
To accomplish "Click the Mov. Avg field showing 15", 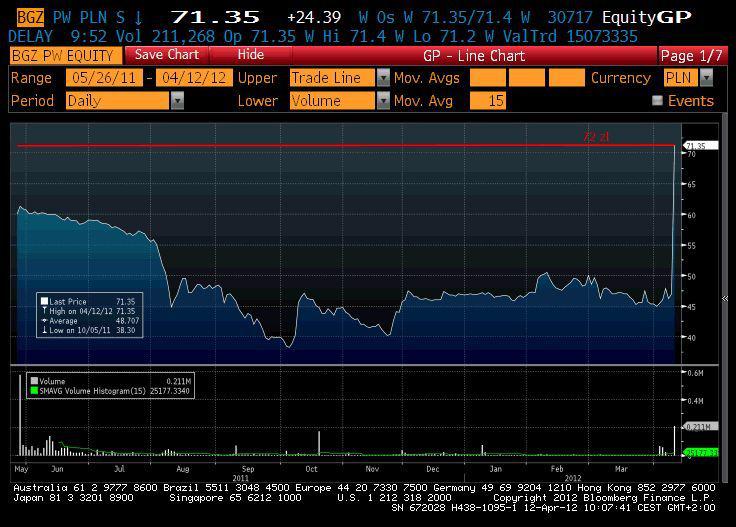I will coord(487,101).
